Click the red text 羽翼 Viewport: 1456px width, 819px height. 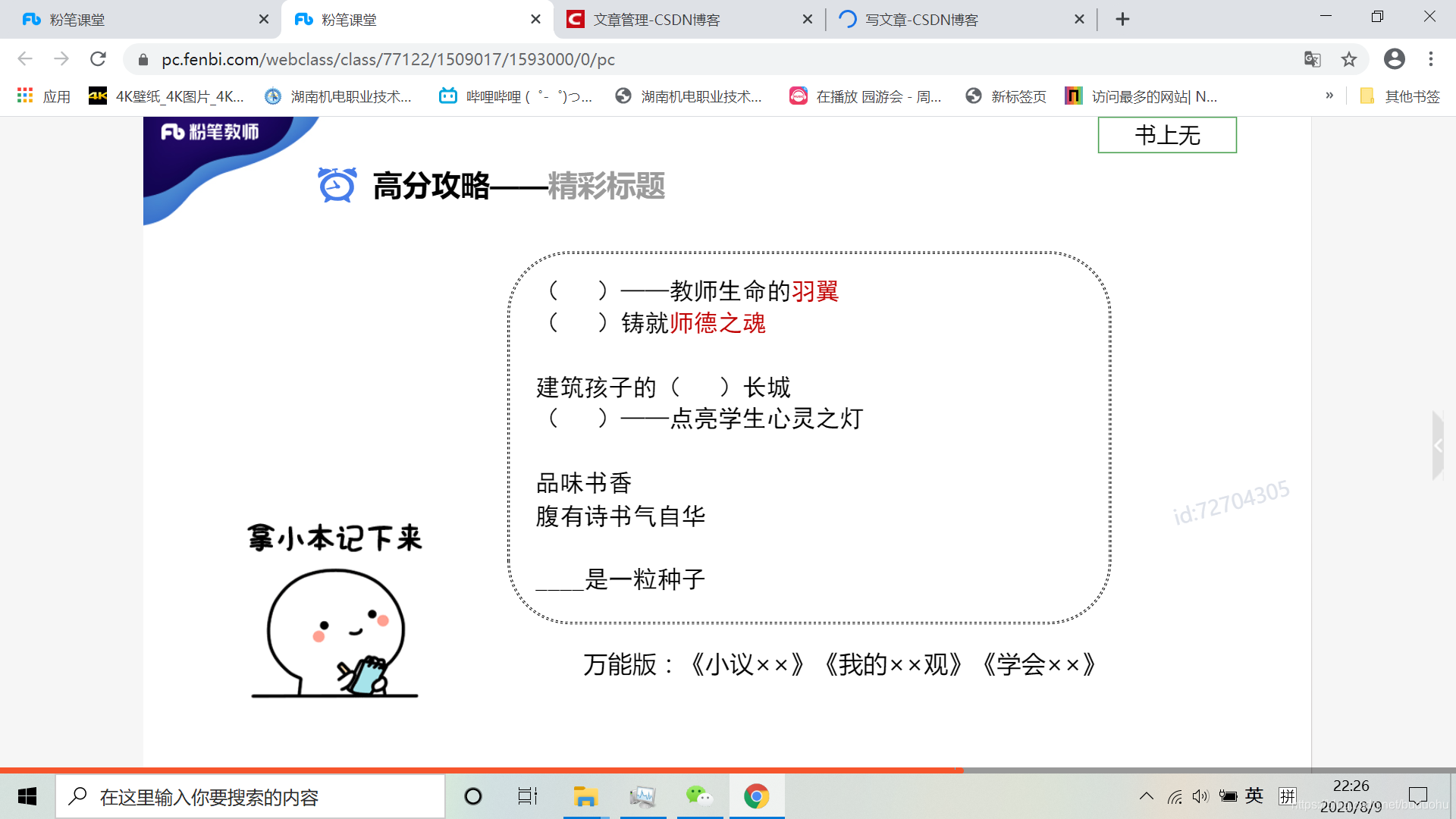click(815, 291)
